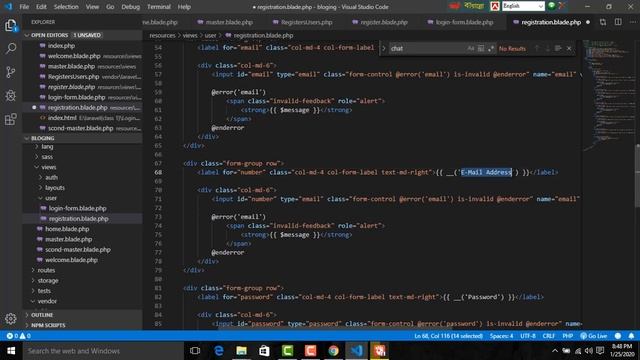640x360 pixels.
Task: Expand the auth folder
Action: point(51,178)
